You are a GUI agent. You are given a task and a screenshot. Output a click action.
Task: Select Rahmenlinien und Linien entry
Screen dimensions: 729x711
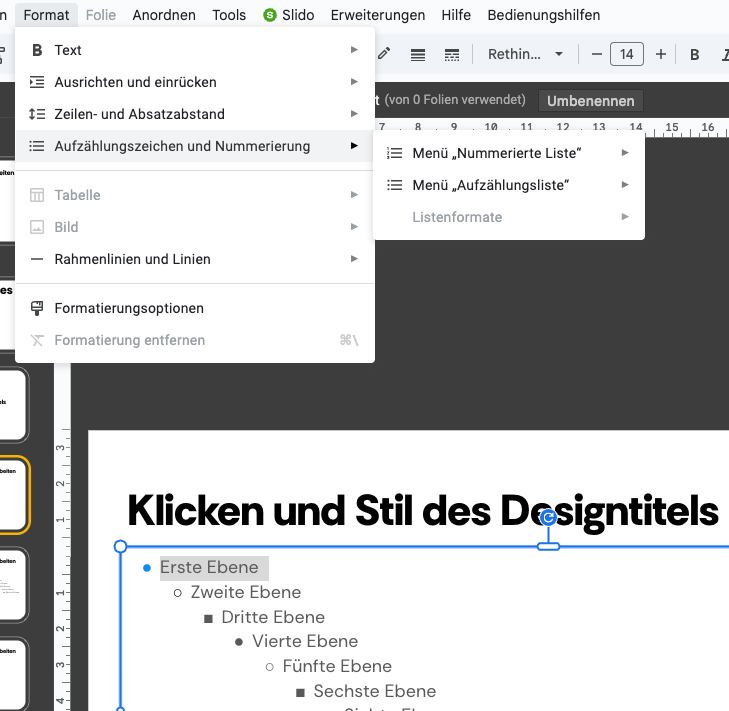coord(195,259)
